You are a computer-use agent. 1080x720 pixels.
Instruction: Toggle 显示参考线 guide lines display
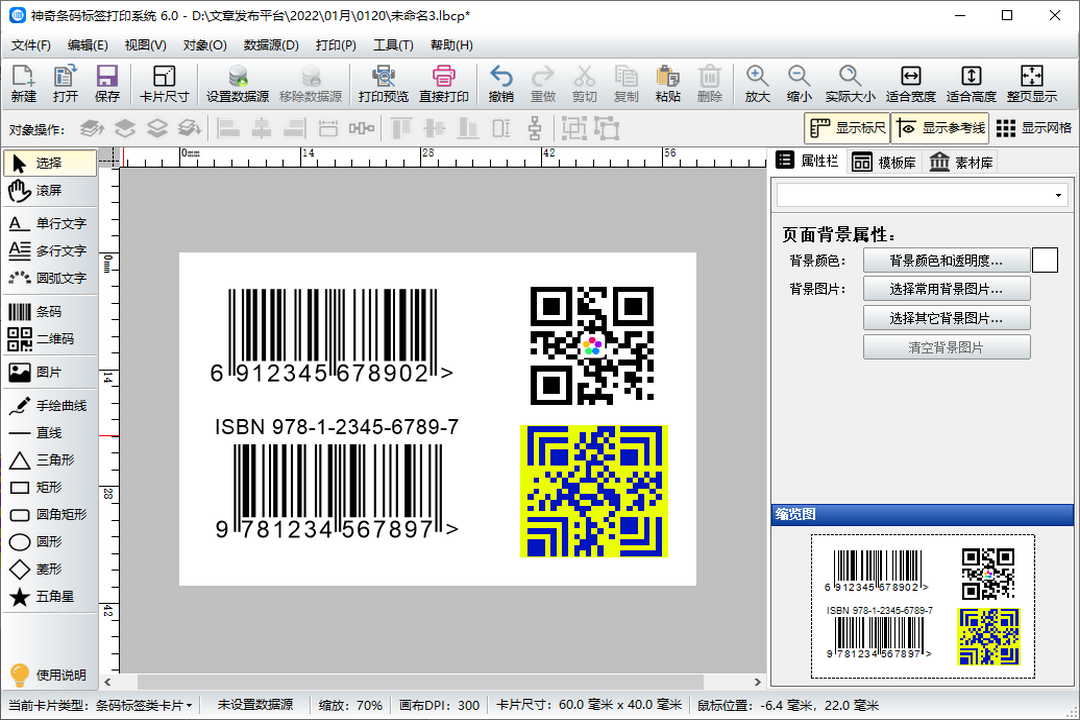(x=939, y=128)
